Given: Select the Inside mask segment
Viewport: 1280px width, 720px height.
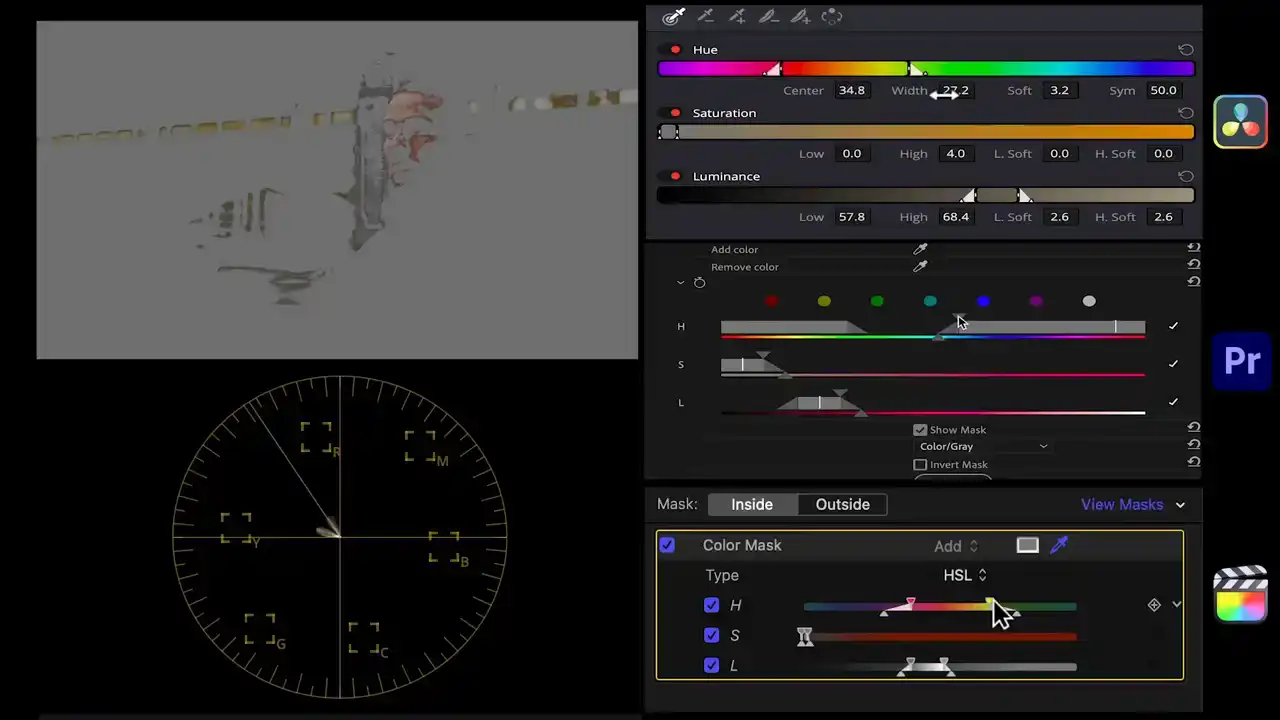Looking at the screenshot, I should [752, 505].
